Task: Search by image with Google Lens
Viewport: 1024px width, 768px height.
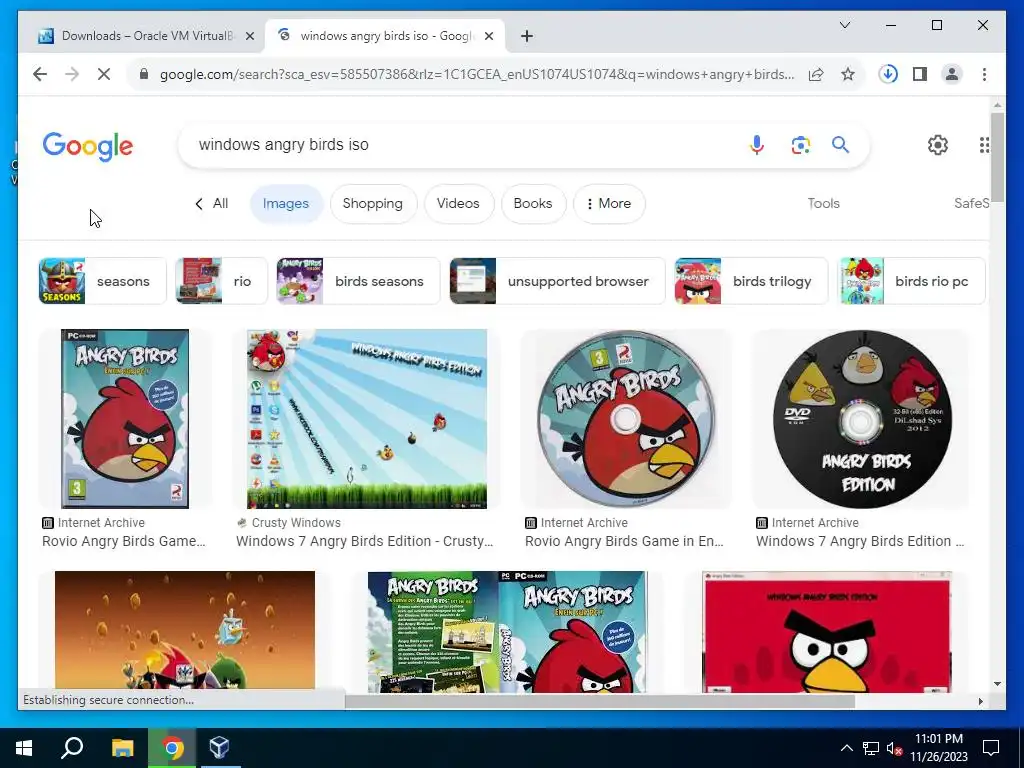Action: click(x=801, y=145)
